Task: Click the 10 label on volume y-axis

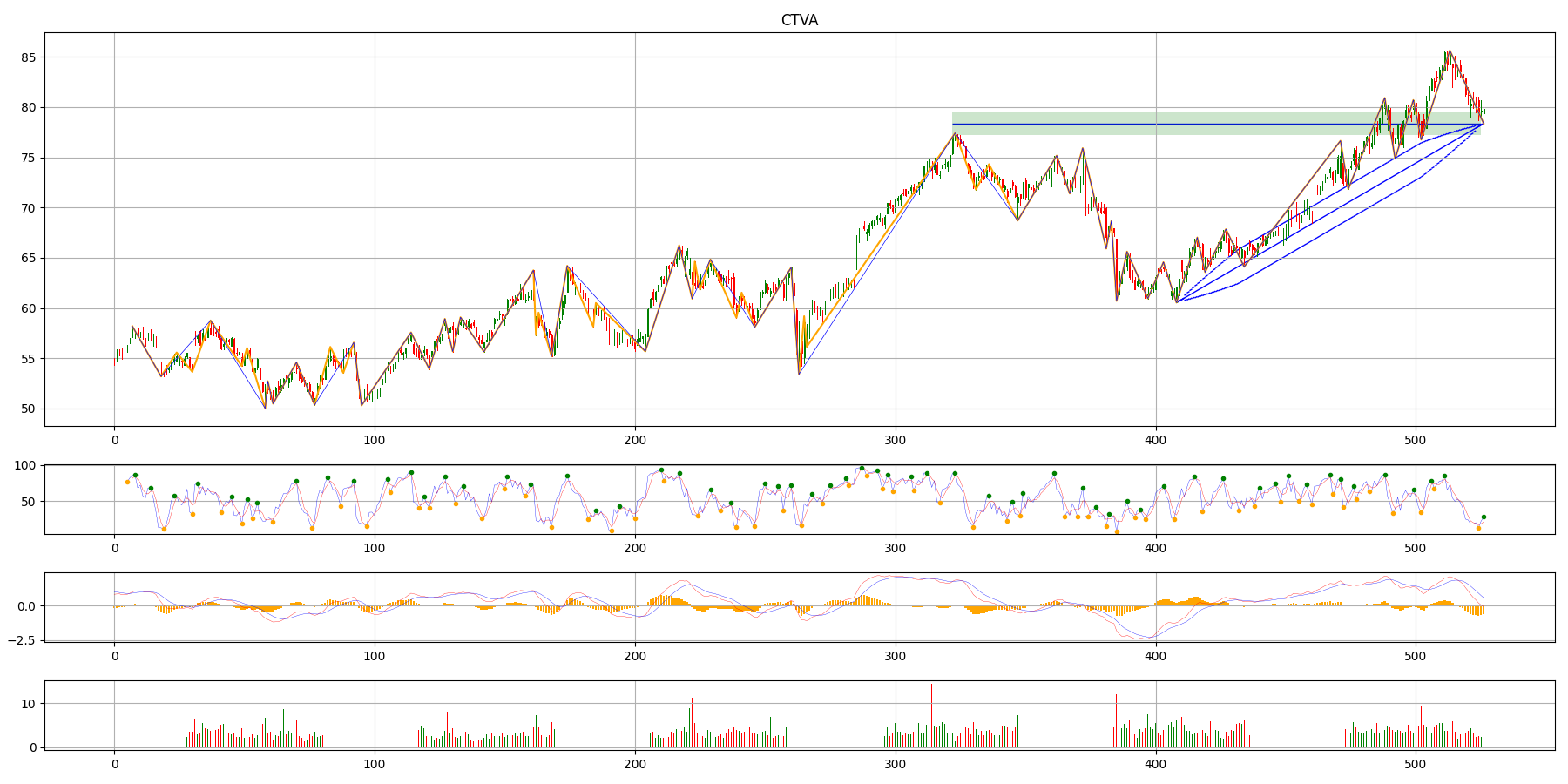Action: 26,704
